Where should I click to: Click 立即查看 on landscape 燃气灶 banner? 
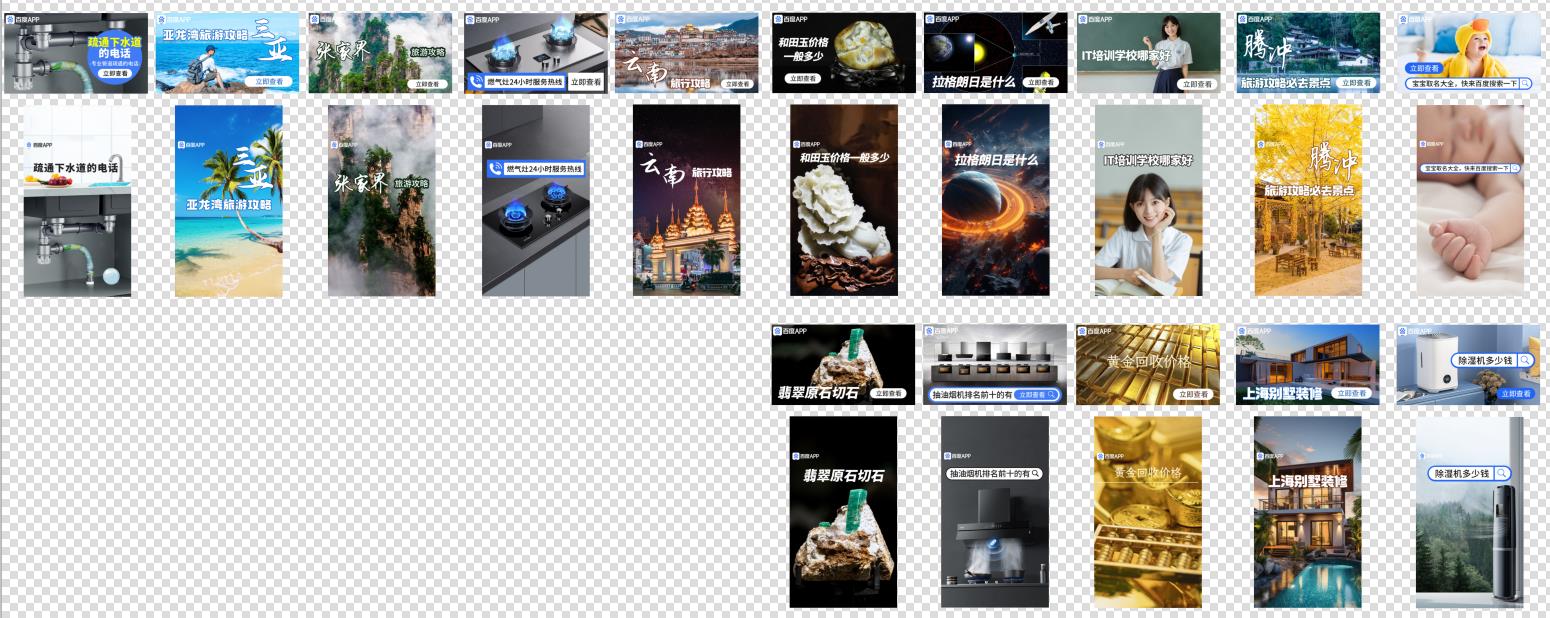tap(586, 82)
